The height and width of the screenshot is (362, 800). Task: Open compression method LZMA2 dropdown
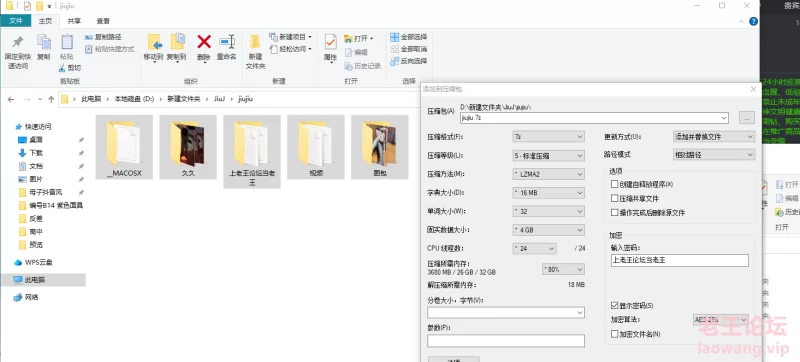(x=548, y=174)
